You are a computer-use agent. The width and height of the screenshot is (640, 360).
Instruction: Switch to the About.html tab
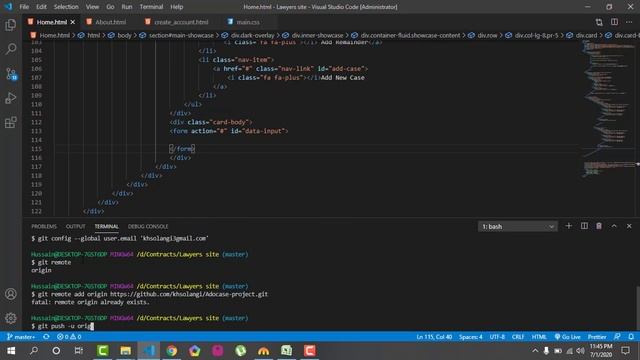pyautogui.click(x=107, y=22)
